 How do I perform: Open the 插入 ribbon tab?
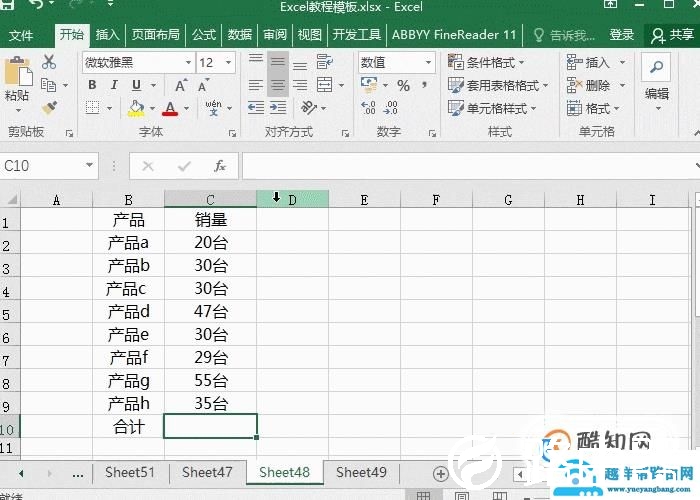click(107, 35)
